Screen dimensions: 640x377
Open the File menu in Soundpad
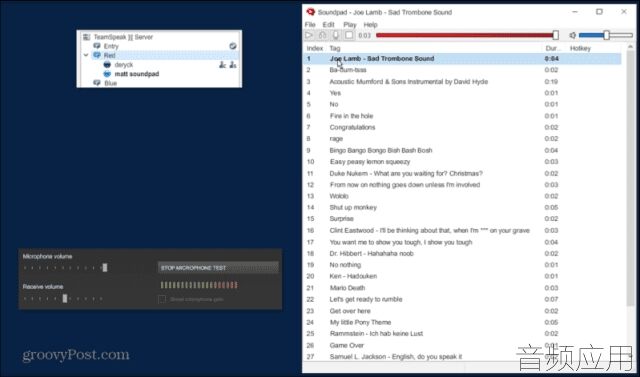click(310, 24)
